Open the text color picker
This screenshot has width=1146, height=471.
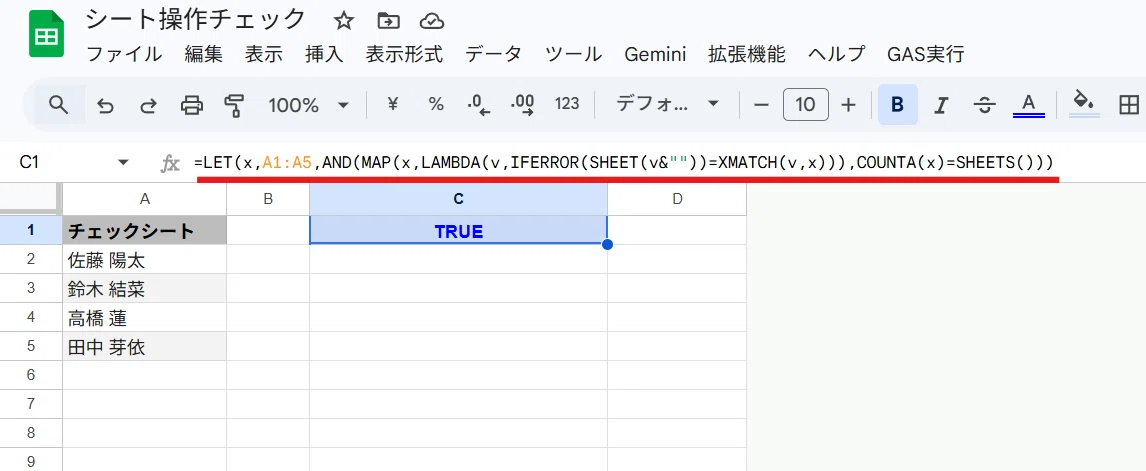(x=1028, y=105)
